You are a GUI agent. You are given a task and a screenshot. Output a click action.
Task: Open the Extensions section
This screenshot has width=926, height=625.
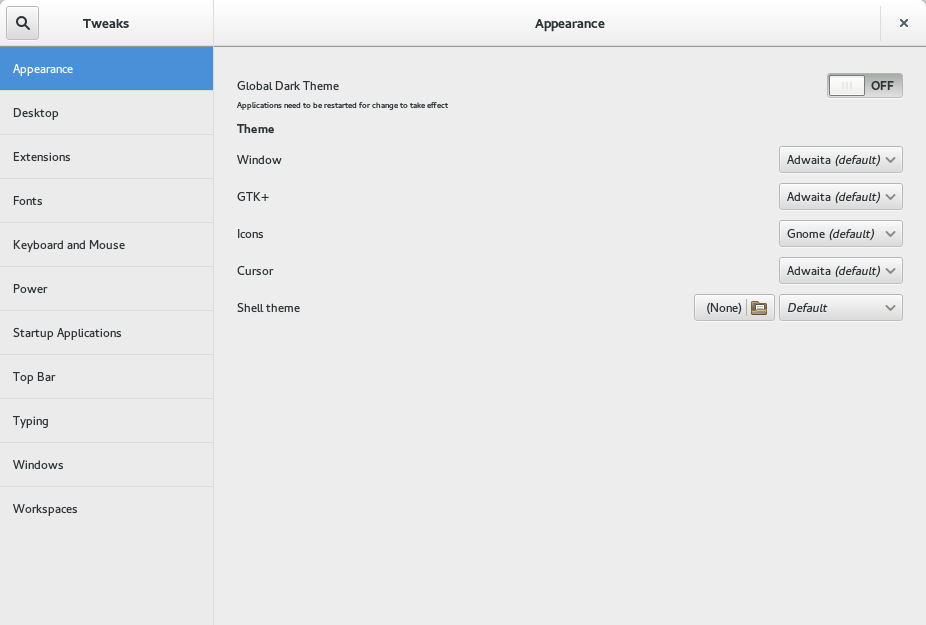[106, 157]
